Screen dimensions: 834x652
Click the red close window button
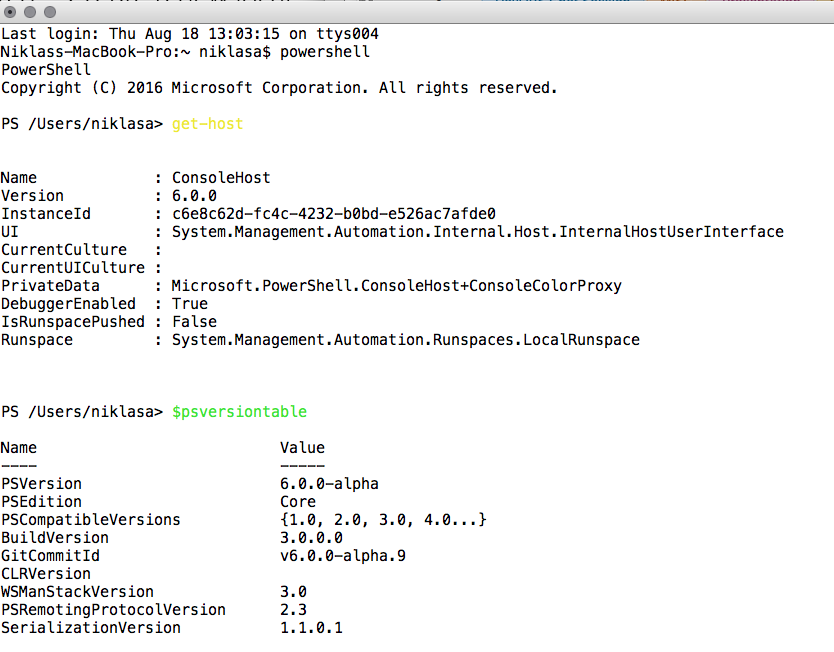10,12
